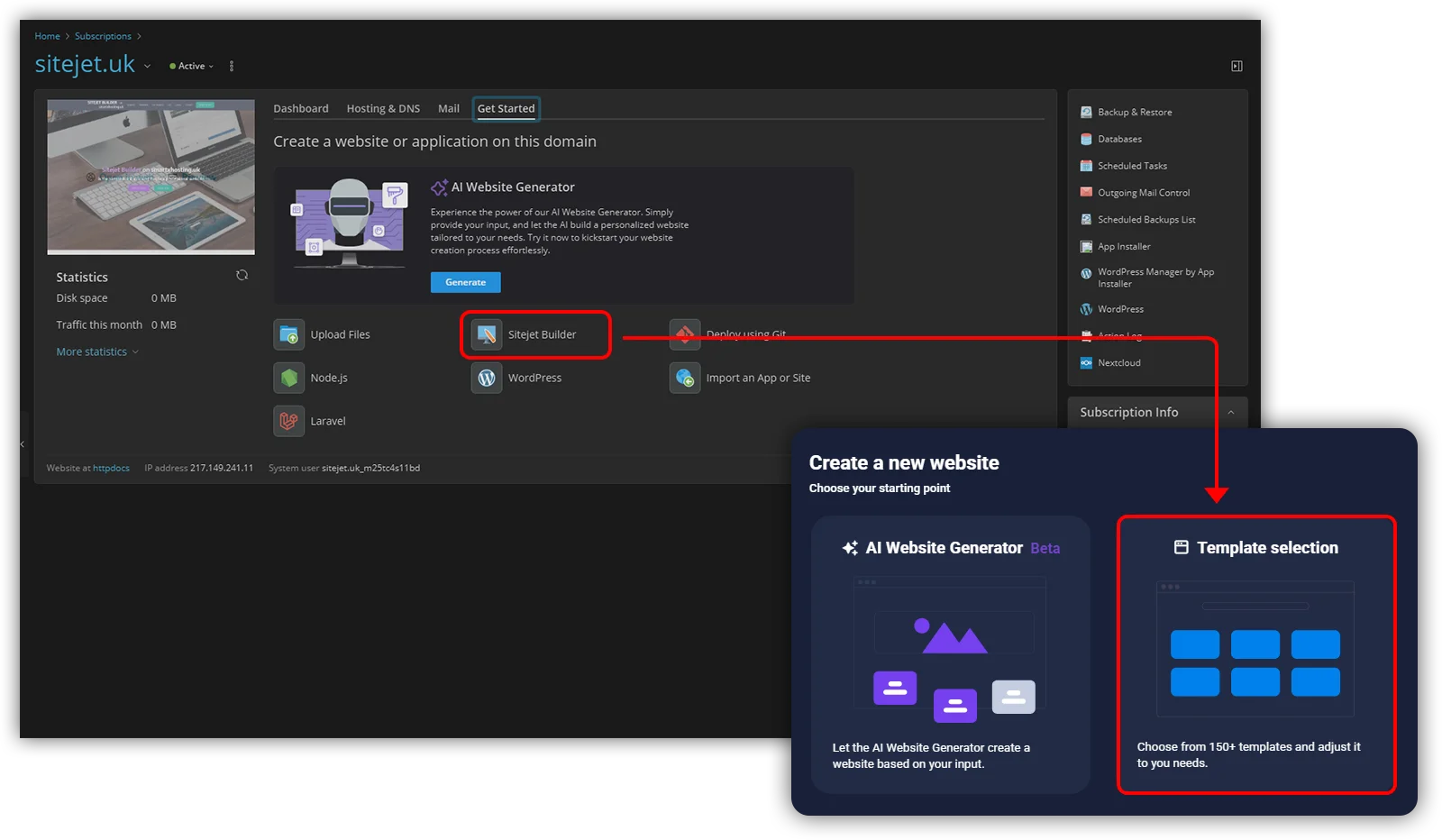The height and width of the screenshot is (840, 1442).
Task: Open the sitejet.uk domain dropdown
Action: pyautogui.click(x=147, y=67)
